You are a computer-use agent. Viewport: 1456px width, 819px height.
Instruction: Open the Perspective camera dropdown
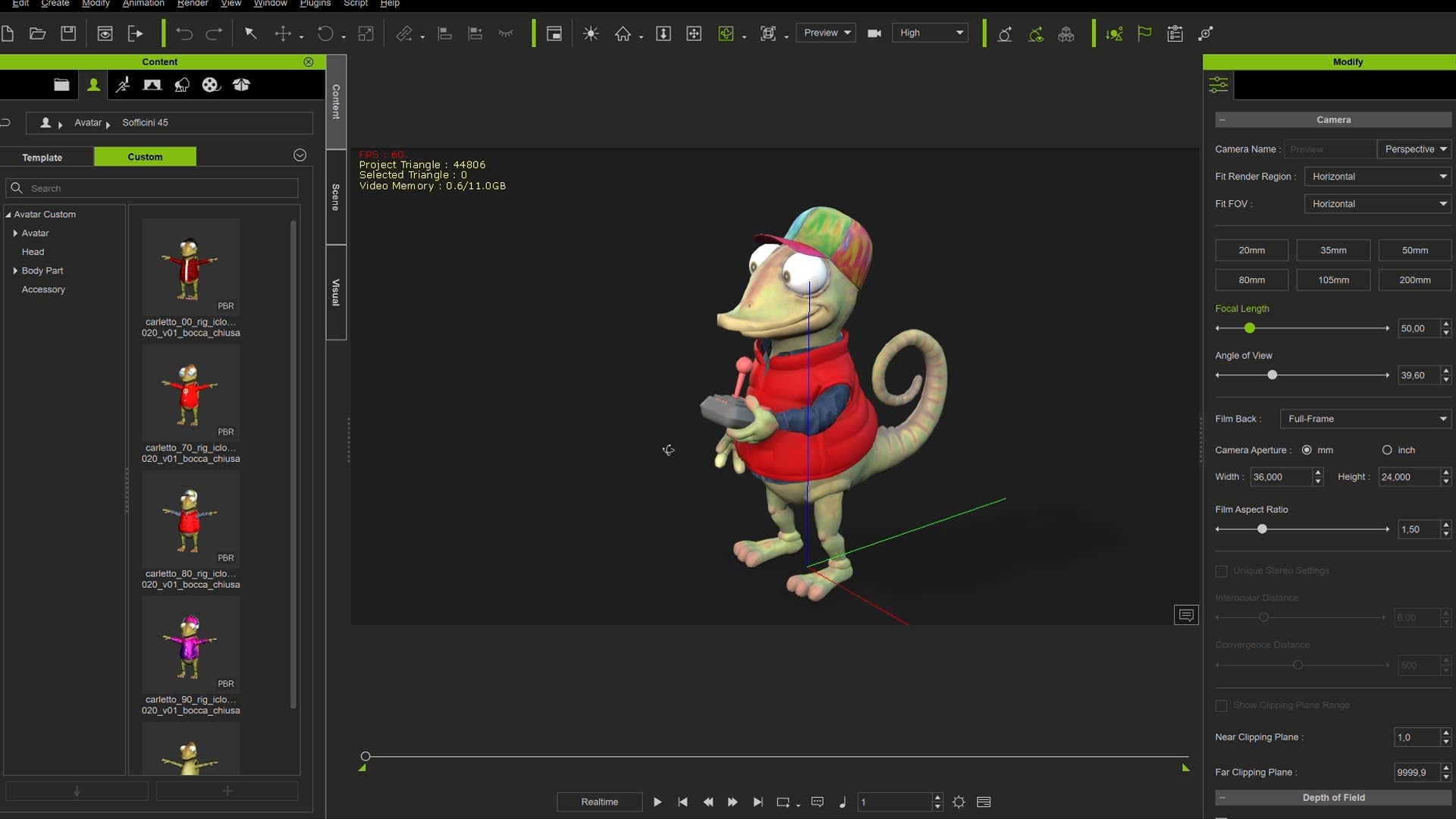pyautogui.click(x=1414, y=149)
